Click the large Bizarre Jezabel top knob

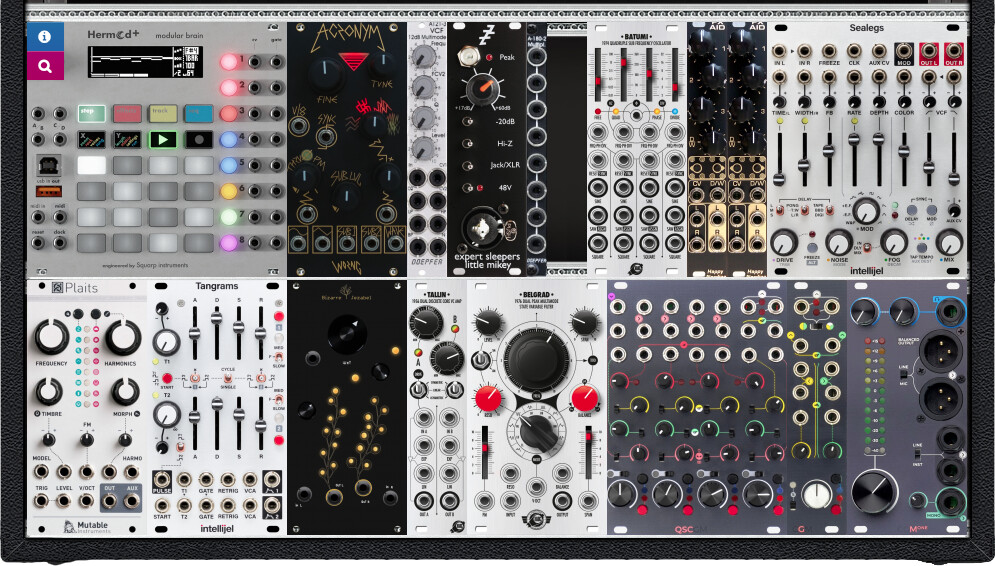[347, 334]
